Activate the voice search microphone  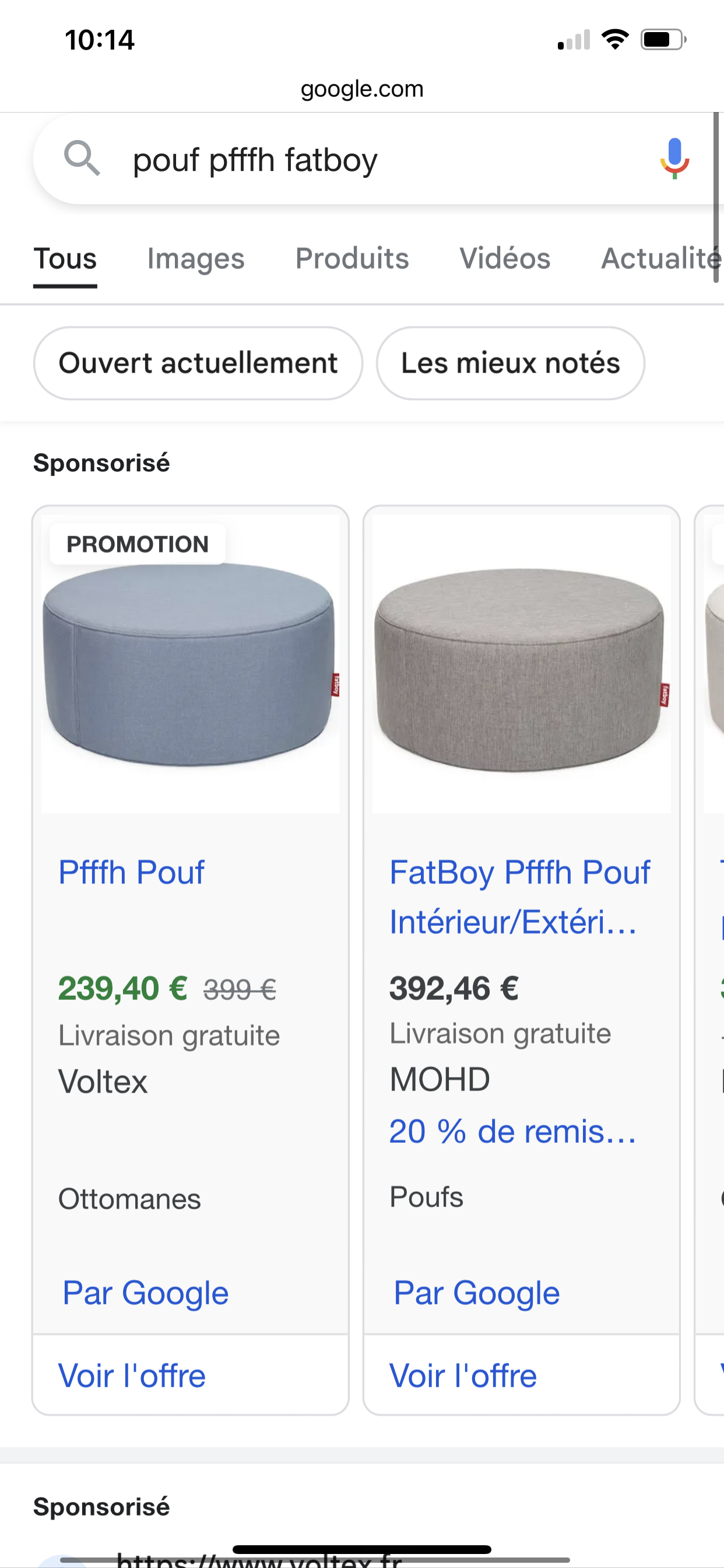tap(674, 158)
